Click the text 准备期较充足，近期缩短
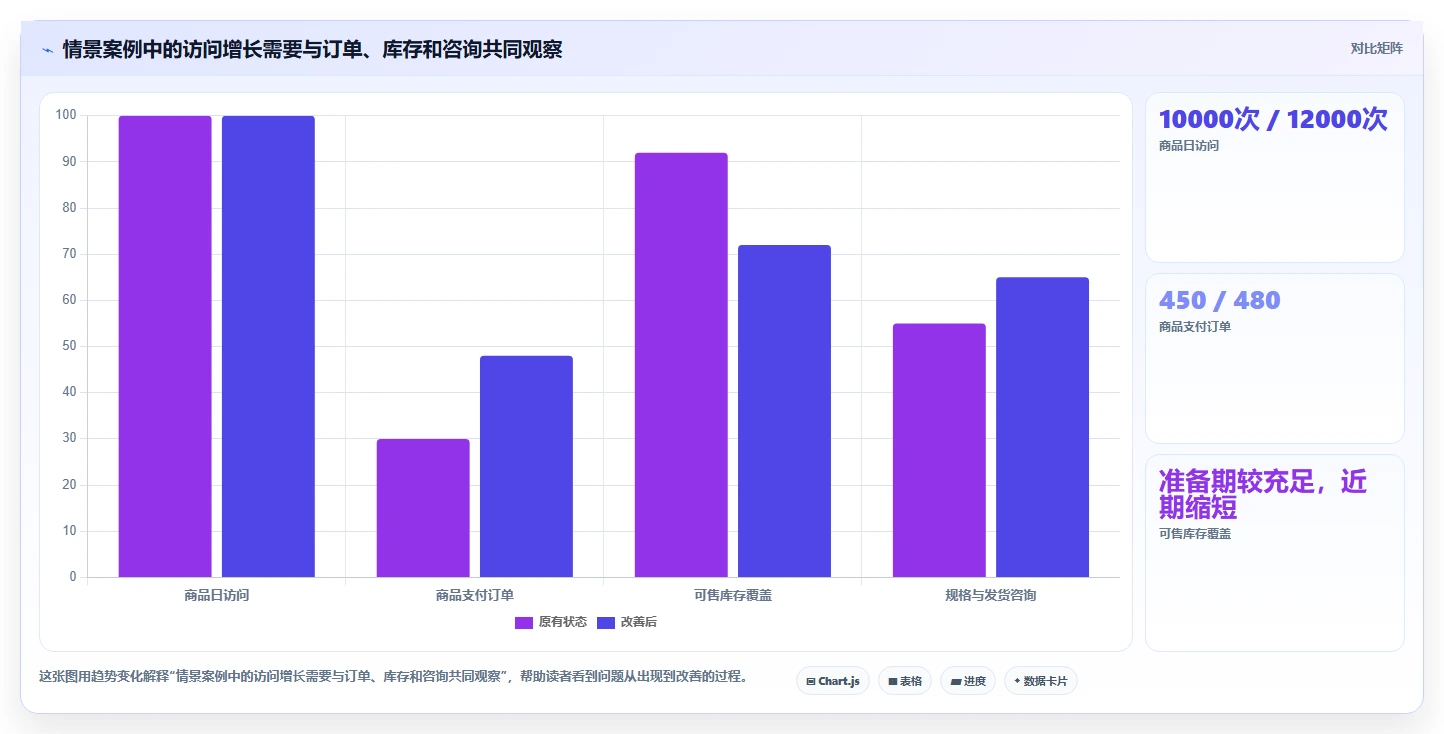1444x734 pixels. [x=1262, y=495]
